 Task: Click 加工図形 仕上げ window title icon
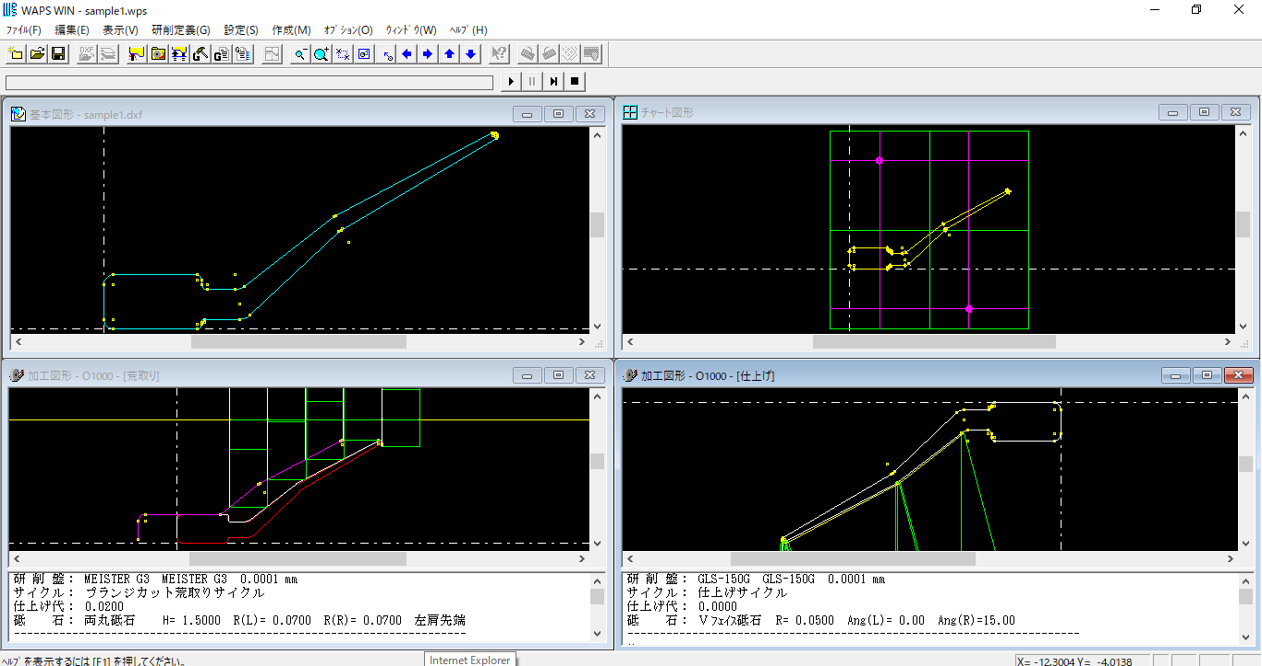(x=631, y=376)
